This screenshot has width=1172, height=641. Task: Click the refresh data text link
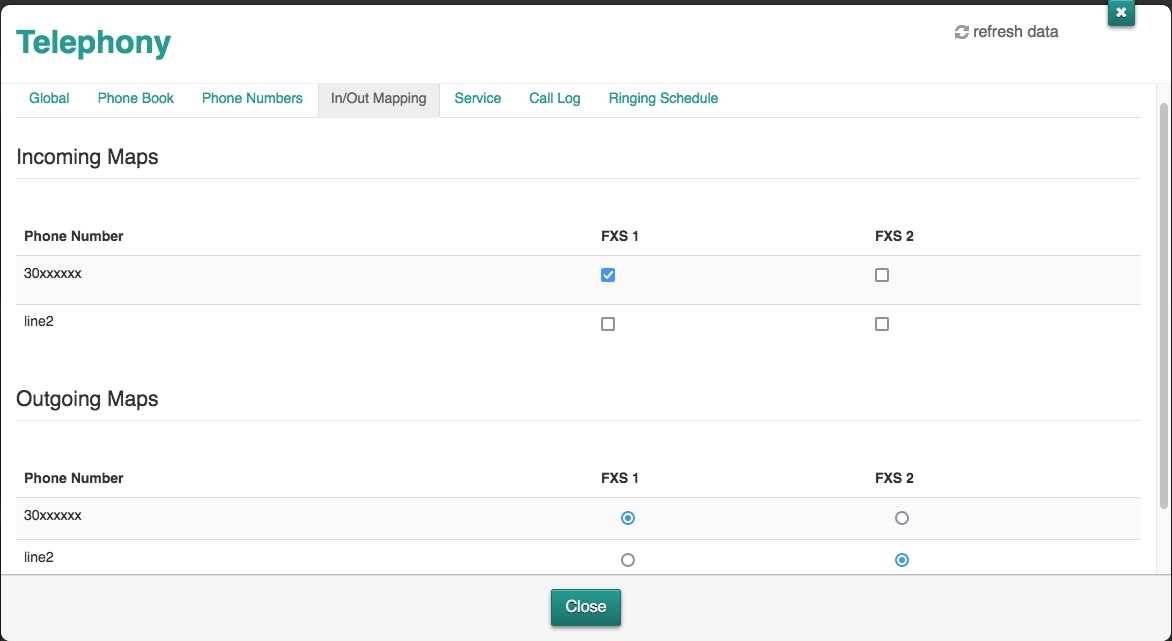(x=1015, y=32)
